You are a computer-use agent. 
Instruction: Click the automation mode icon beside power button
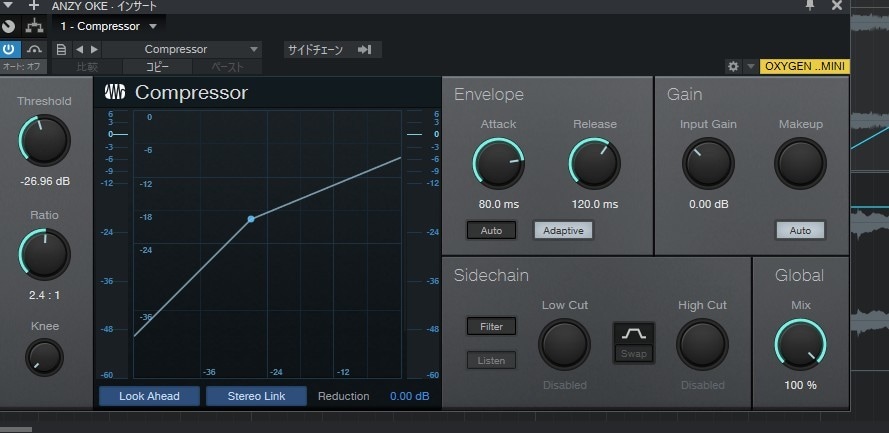coord(34,49)
